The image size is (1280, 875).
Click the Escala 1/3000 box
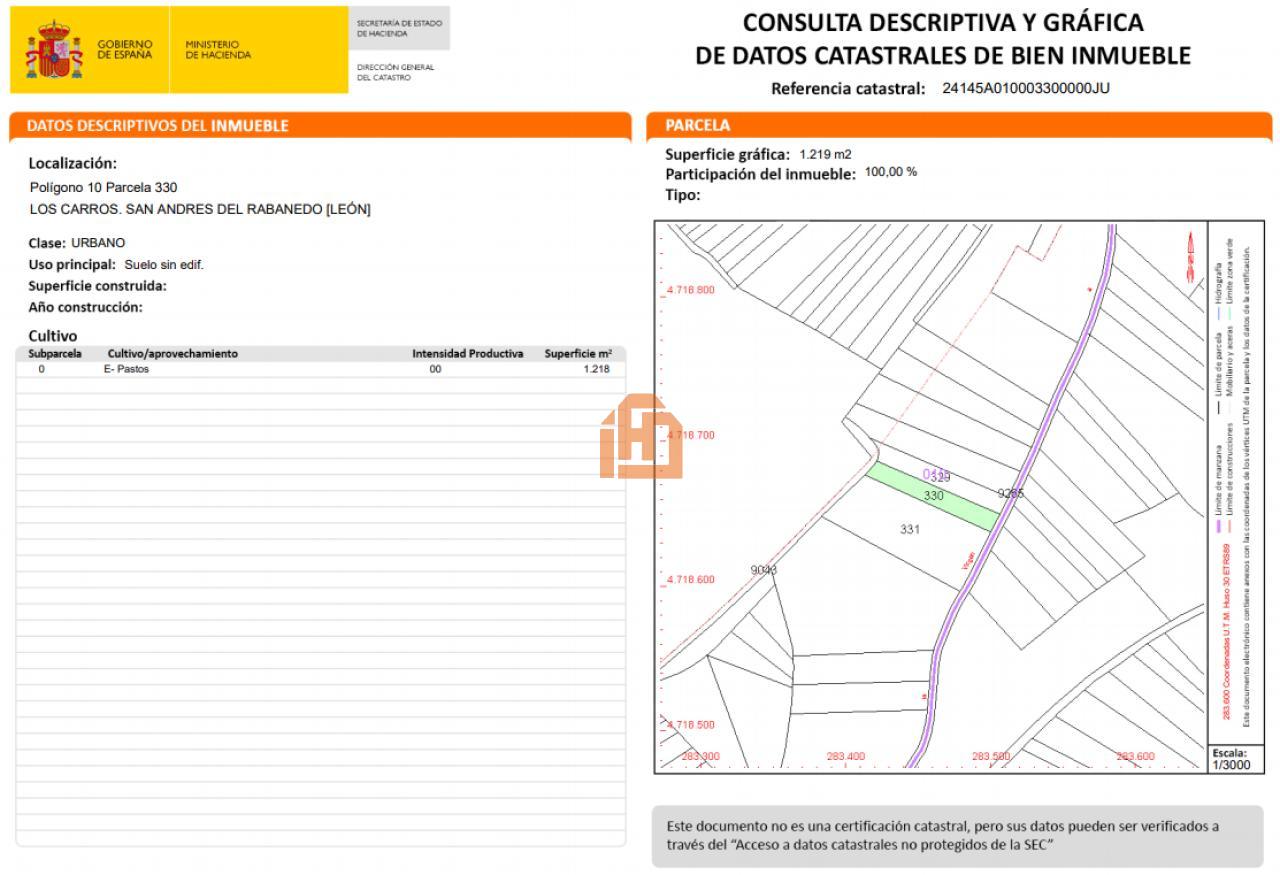click(1229, 758)
